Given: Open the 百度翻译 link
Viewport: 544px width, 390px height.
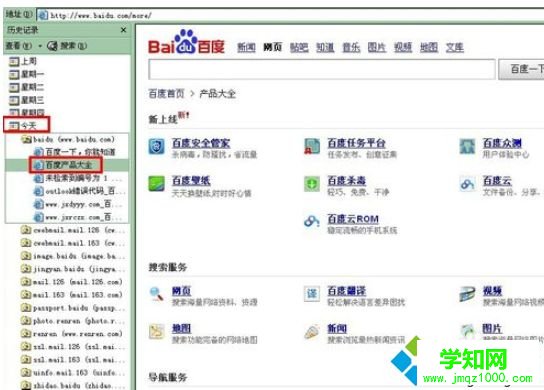Looking at the screenshot, I should pyautogui.click(x=347, y=291).
